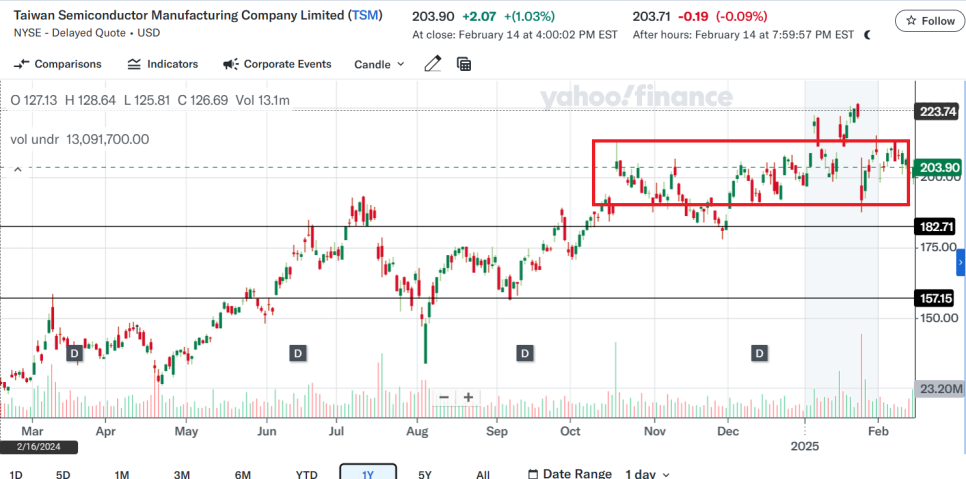Select the pencil drawing tool icon
The height and width of the screenshot is (479, 966).
(x=433, y=63)
